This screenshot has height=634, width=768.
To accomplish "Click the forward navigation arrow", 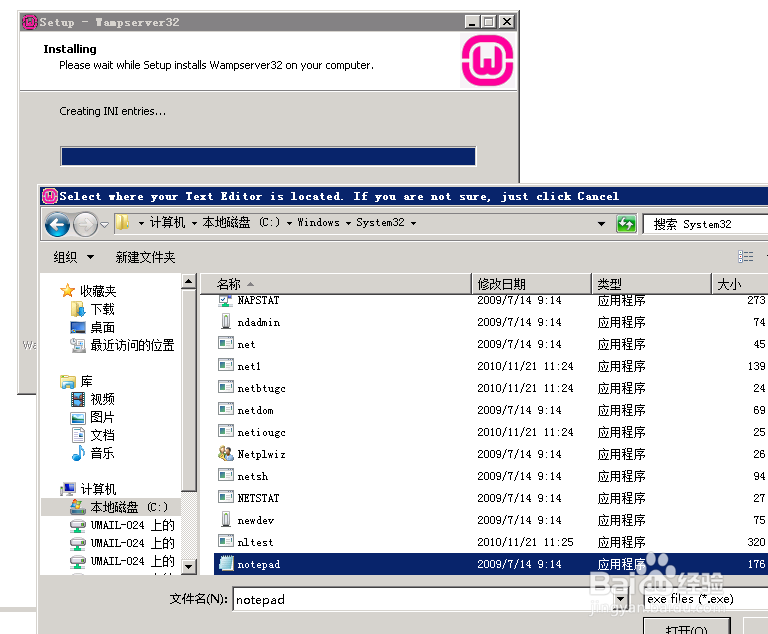I will click(85, 225).
